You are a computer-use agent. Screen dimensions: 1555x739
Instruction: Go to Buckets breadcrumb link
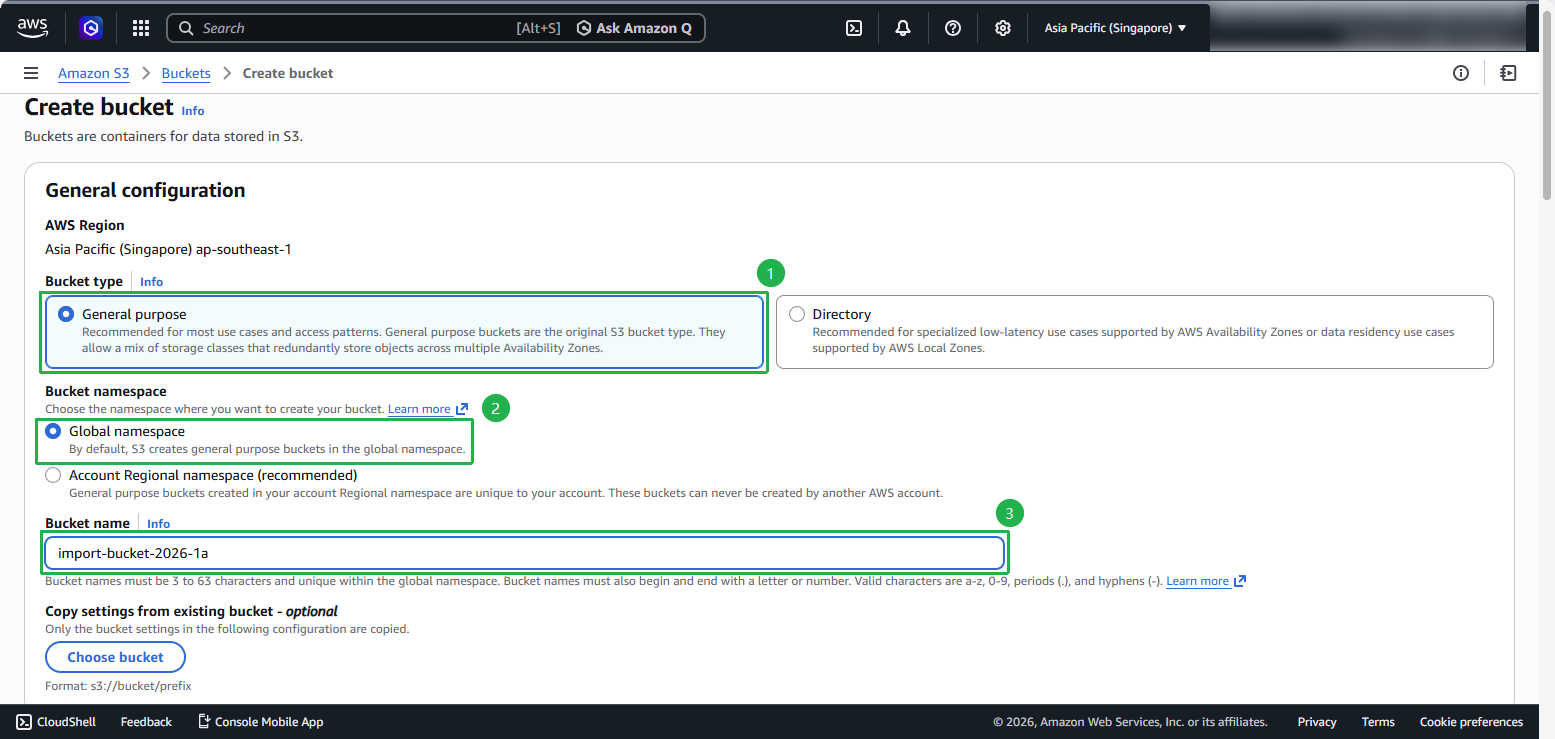186,73
